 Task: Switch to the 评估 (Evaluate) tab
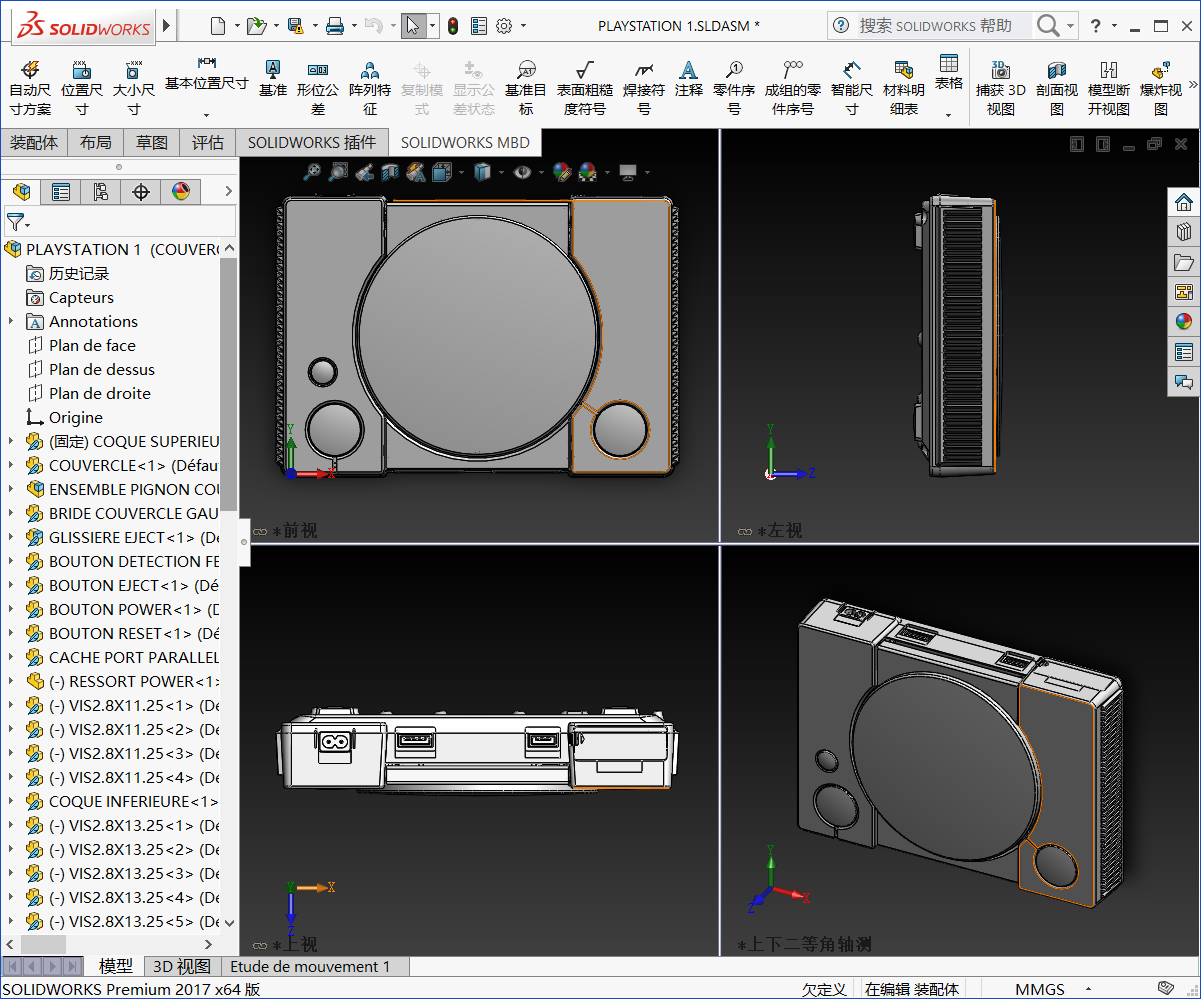coord(208,143)
